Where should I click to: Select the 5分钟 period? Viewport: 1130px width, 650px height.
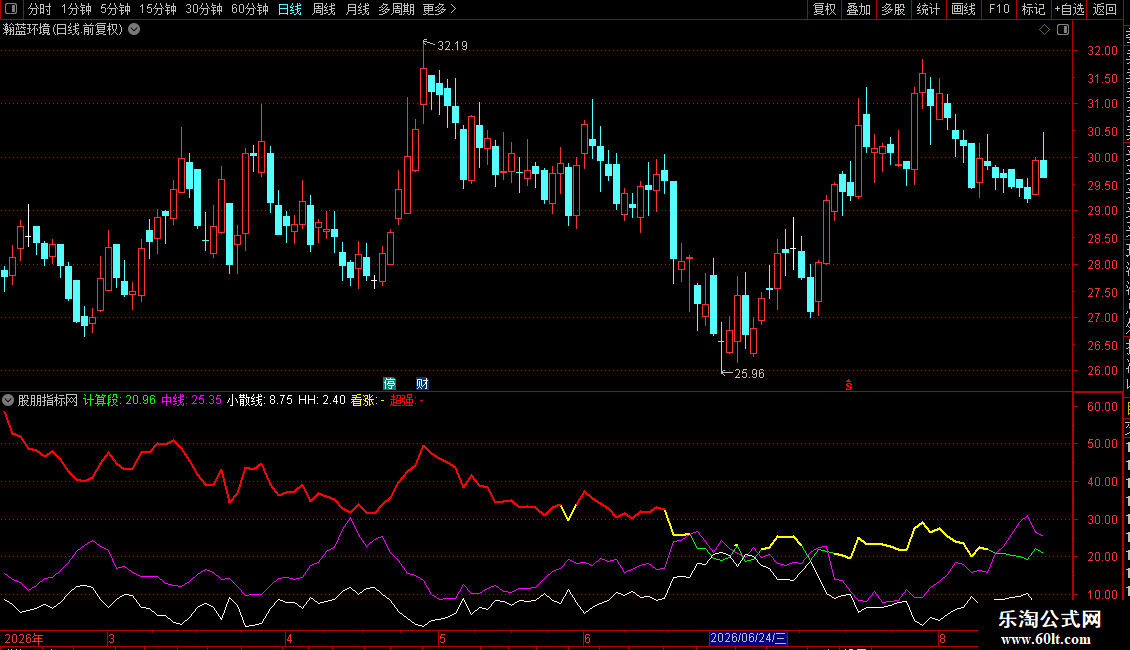[x=115, y=9]
